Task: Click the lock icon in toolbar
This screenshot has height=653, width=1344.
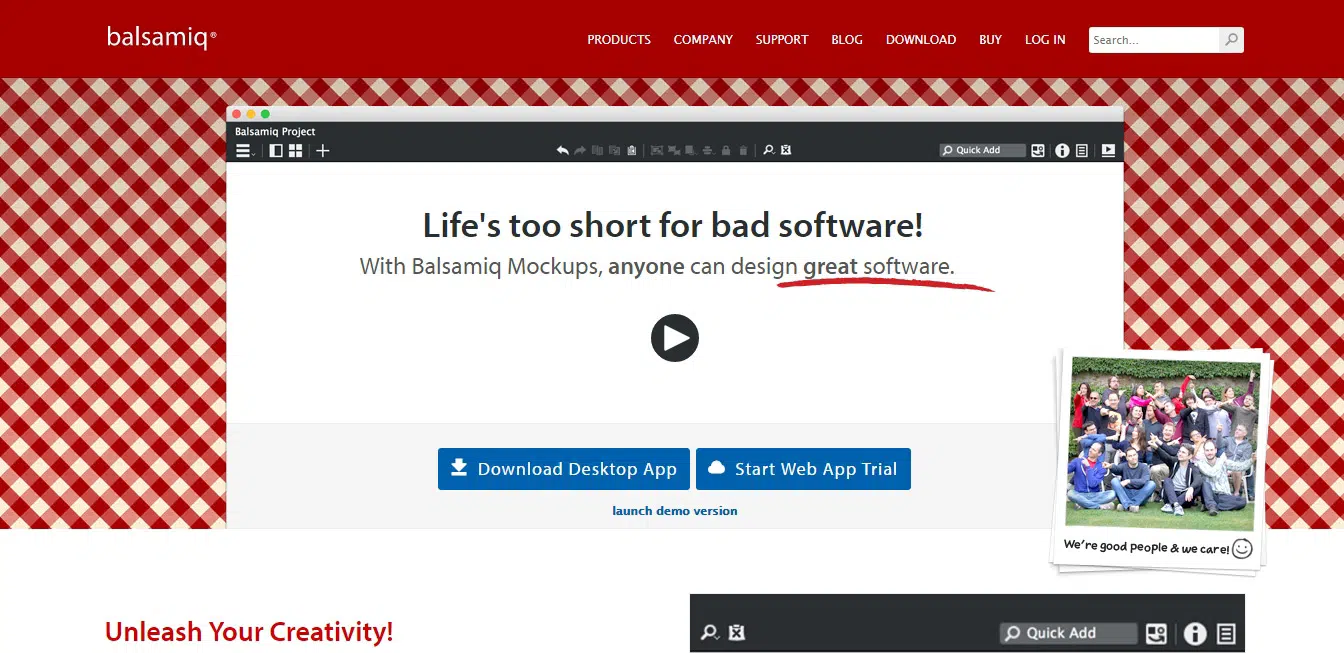Action: pyautogui.click(x=726, y=151)
